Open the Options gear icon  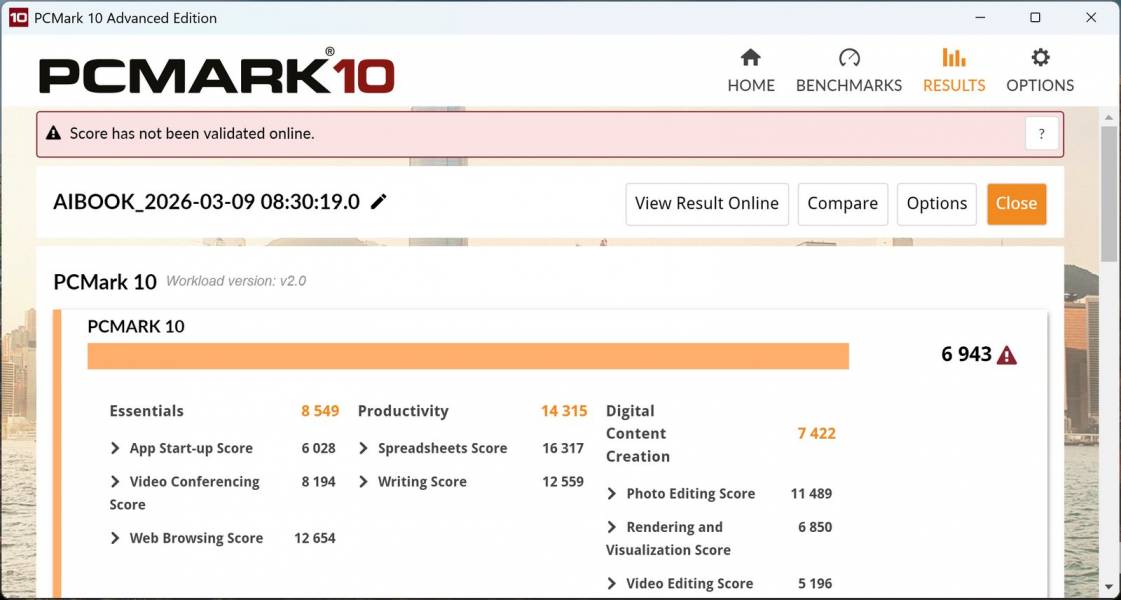pos(1040,58)
